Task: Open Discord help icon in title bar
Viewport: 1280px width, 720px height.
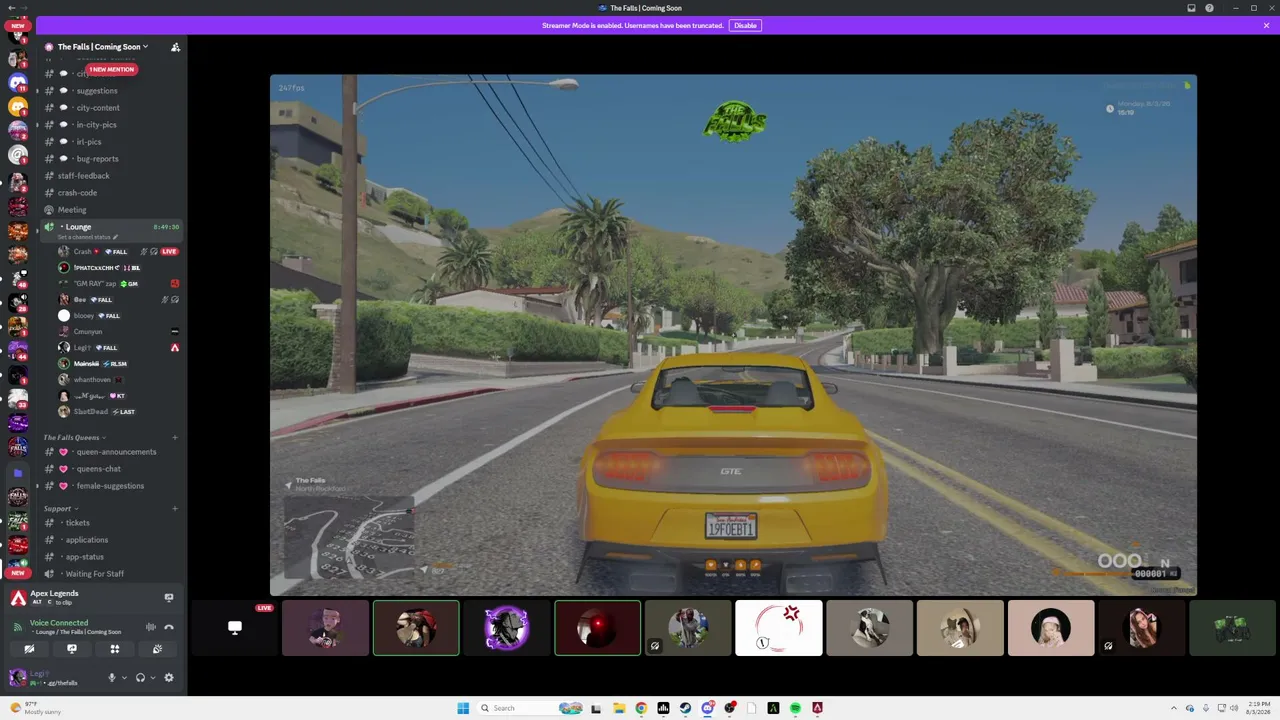Action: pyautogui.click(x=1210, y=8)
